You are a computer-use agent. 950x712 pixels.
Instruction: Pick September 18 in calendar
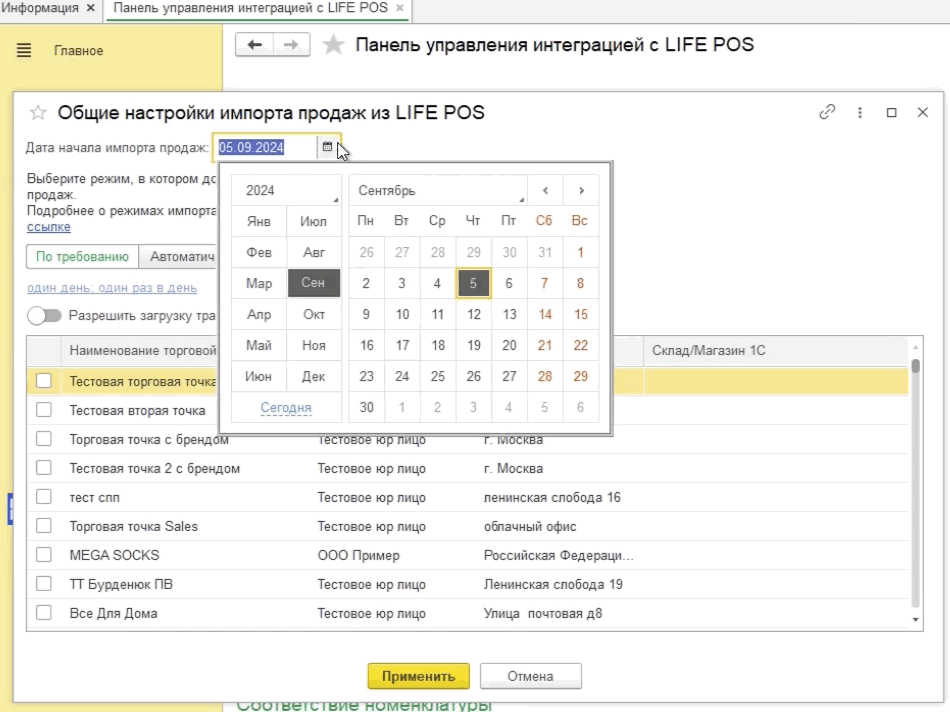pos(438,345)
